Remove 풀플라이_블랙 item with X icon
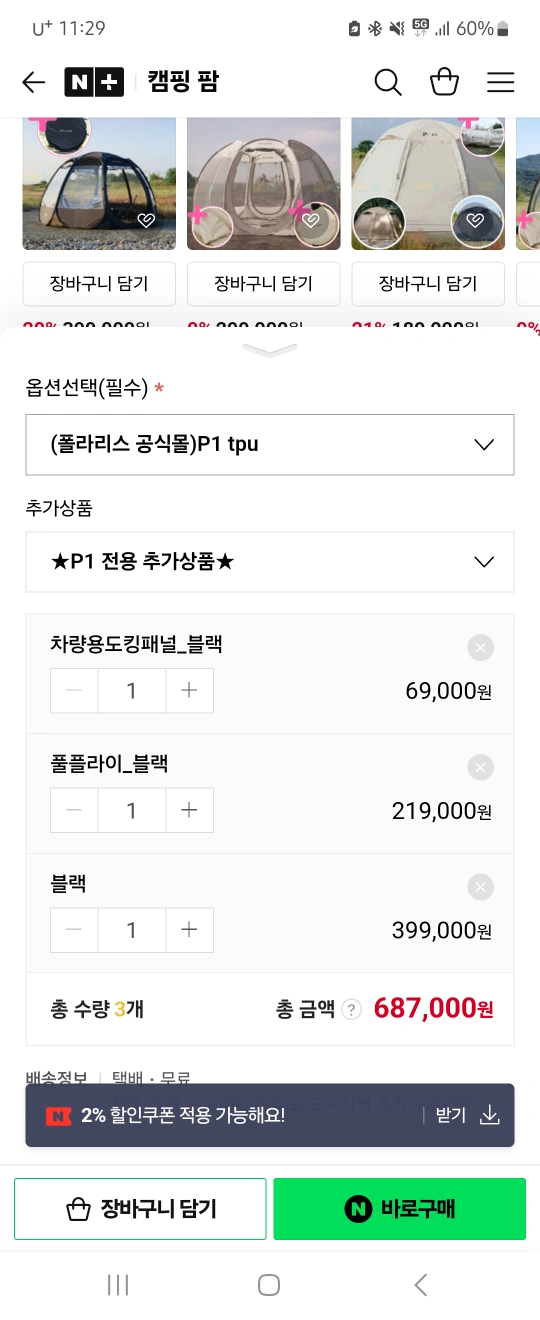The image size is (540, 1320). click(x=481, y=768)
